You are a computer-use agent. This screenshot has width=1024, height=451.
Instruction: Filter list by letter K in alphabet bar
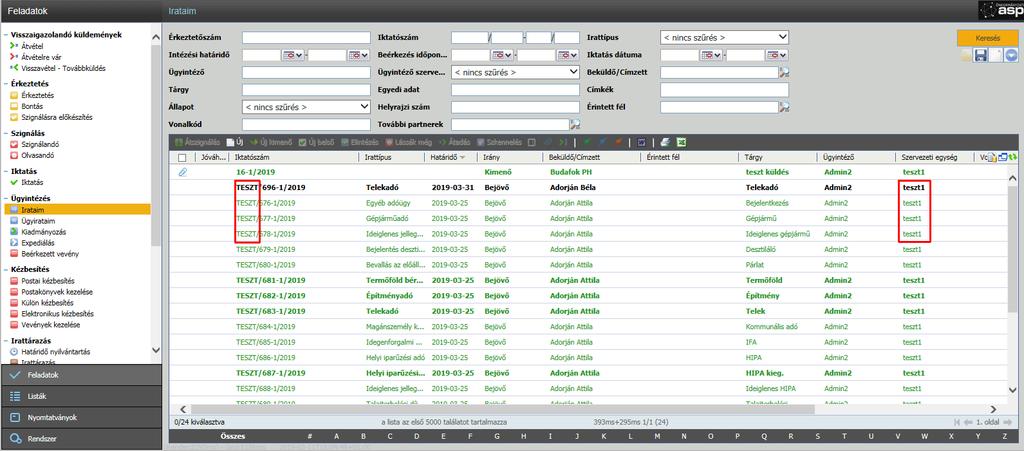(x=604, y=436)
